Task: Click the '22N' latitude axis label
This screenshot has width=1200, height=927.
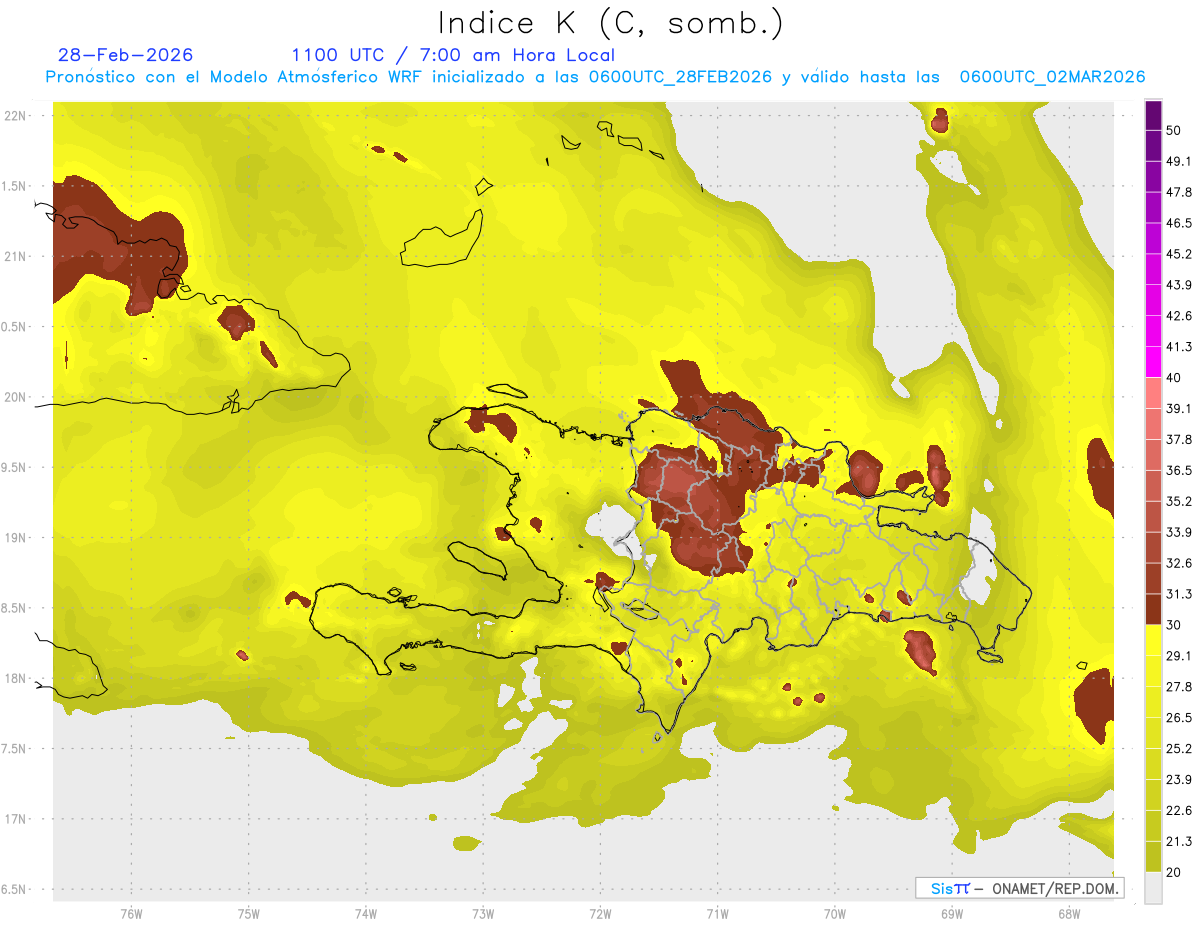Action: pos(15,116)
